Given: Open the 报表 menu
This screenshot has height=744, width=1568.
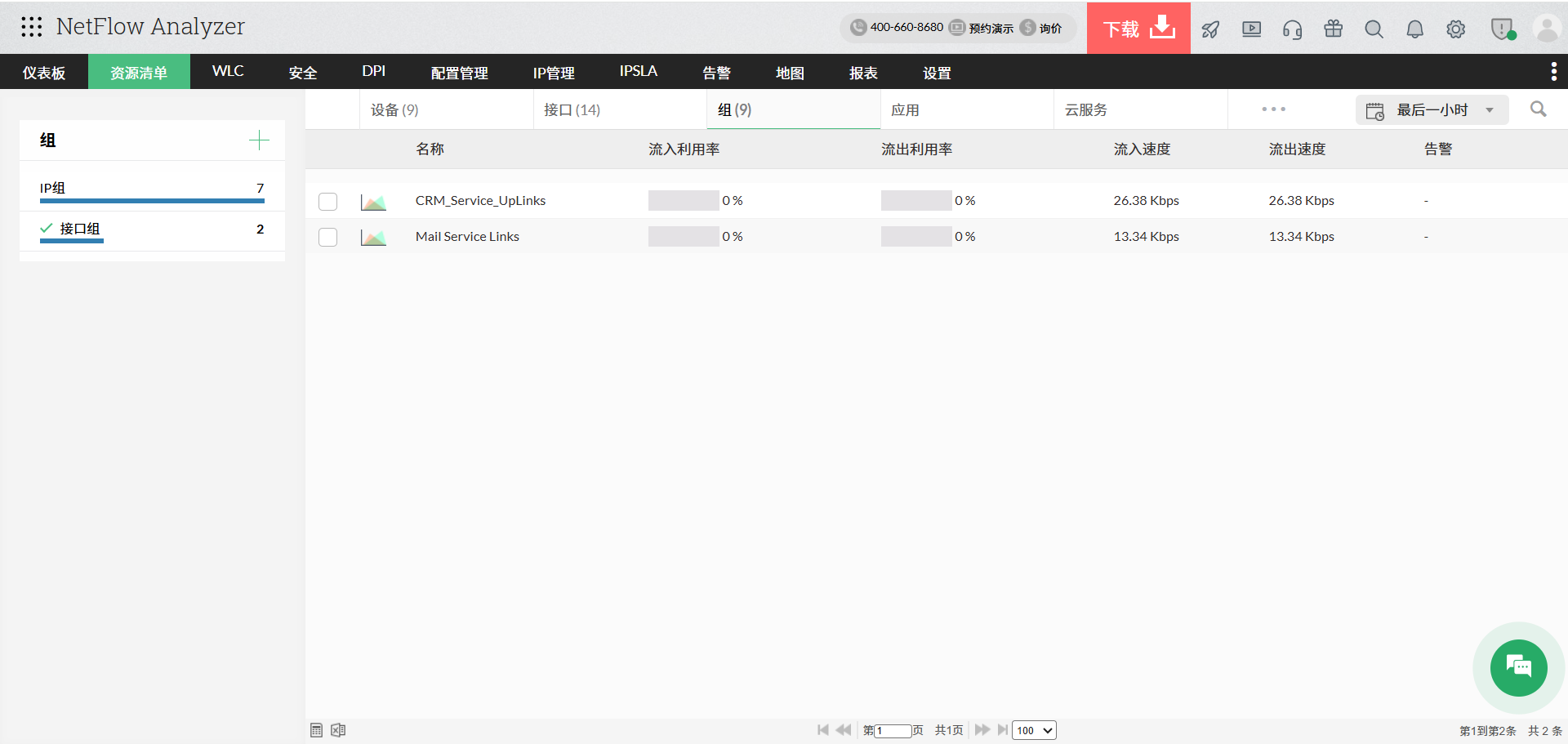Looking at the screenshot, I should [x=862, y=72].
